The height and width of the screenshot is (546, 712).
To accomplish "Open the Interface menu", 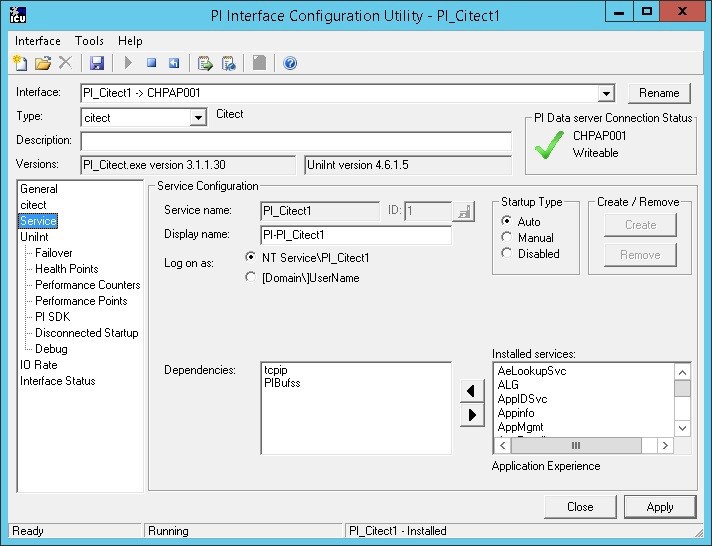I will (x=38, y=41).
